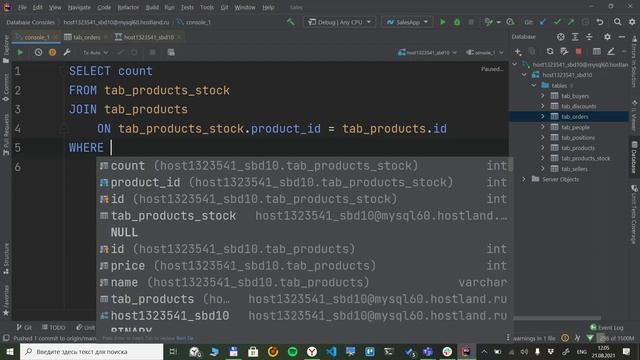The width and height of the screenshot is (640, 360).
Task: Open query history clock icon
Action: click(38, 52)
